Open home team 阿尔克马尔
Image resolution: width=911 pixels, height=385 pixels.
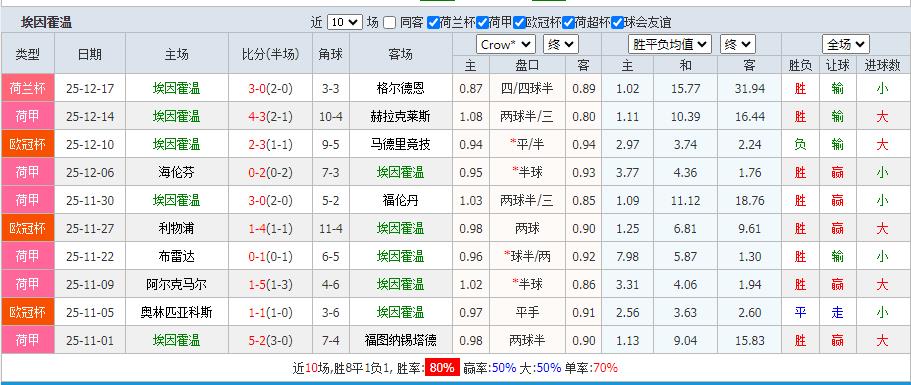(177, 285)
